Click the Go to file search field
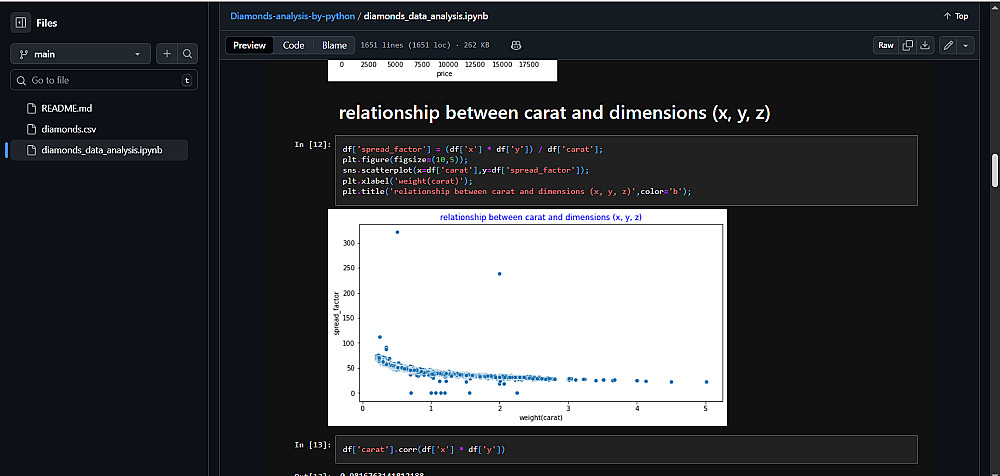1000x476 pixels. (x=100, y=80)
